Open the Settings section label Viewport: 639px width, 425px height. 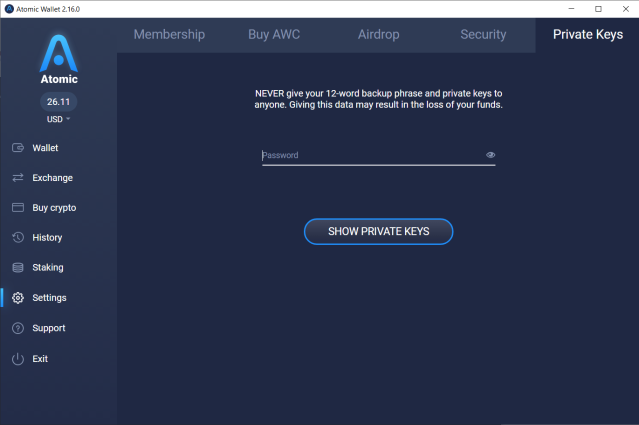[x=49, y=298]
